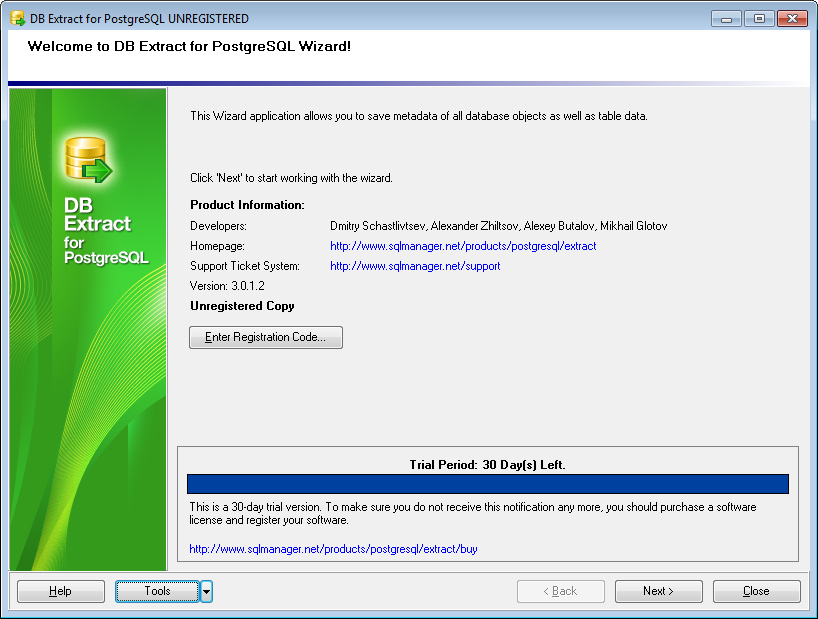The width and height of the screenshot is (818, 619).
Task: Close the window using title bar X
Action: click(x=792, y=18)
